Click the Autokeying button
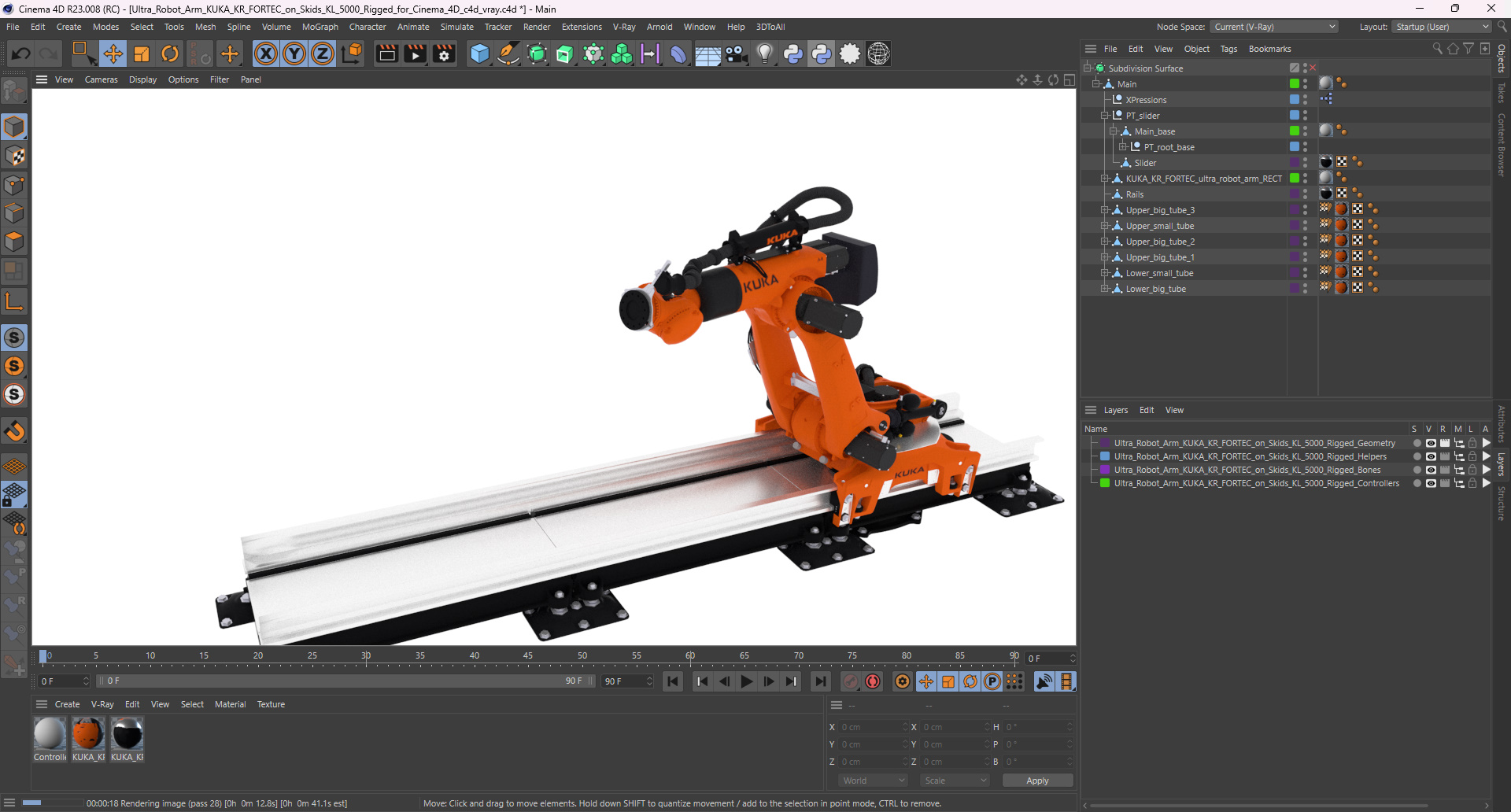This screenshot has height=812, width=1511. click(x=873, y=681)
